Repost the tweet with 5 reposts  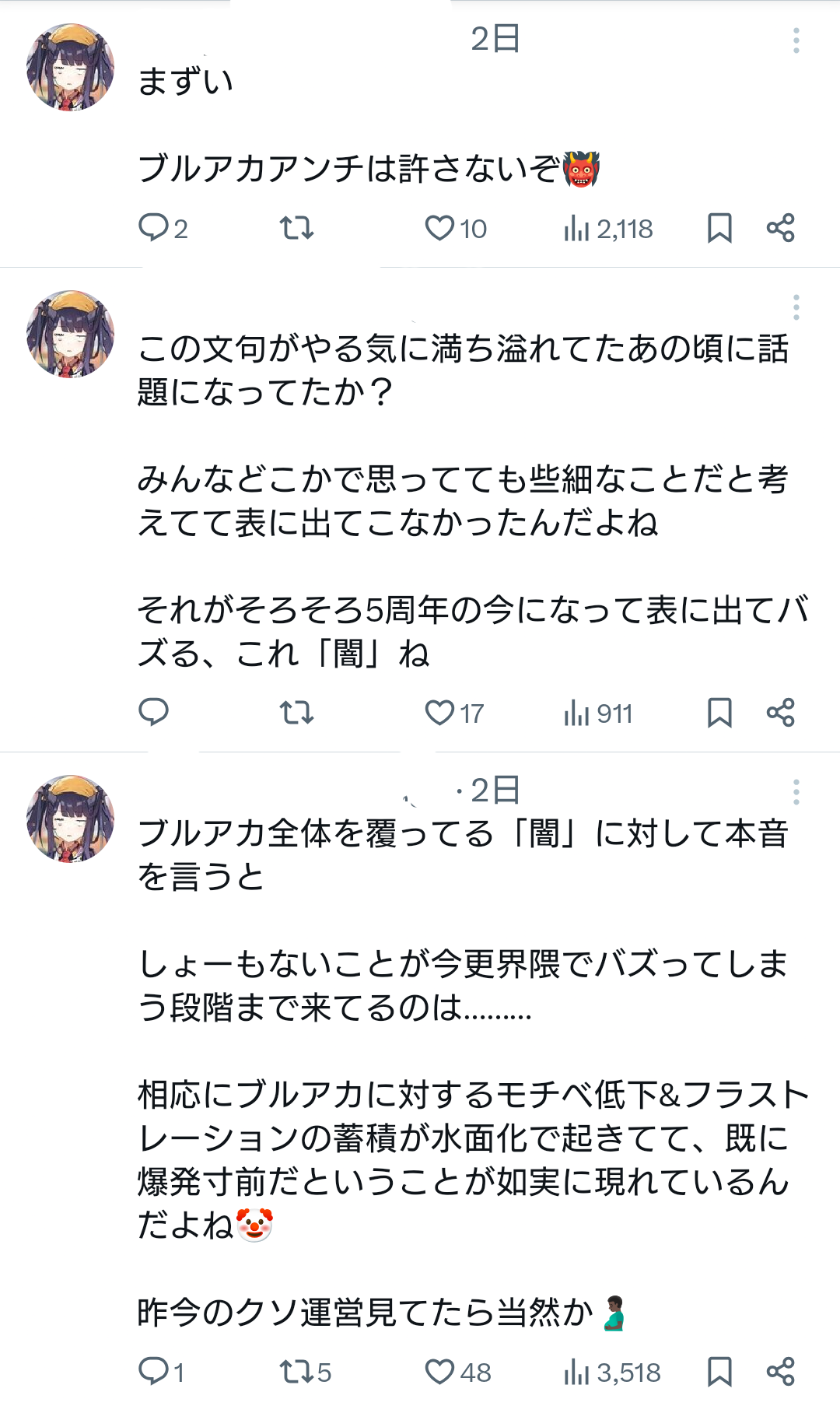click(296, 1371)
